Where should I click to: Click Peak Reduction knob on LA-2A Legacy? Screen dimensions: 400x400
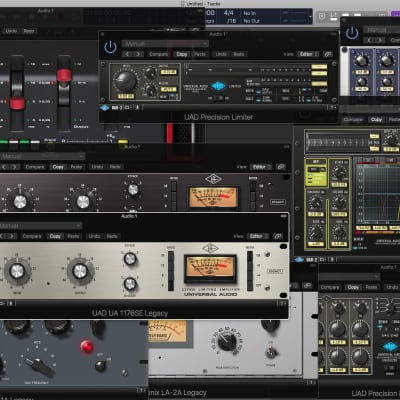tap(227, 342)
